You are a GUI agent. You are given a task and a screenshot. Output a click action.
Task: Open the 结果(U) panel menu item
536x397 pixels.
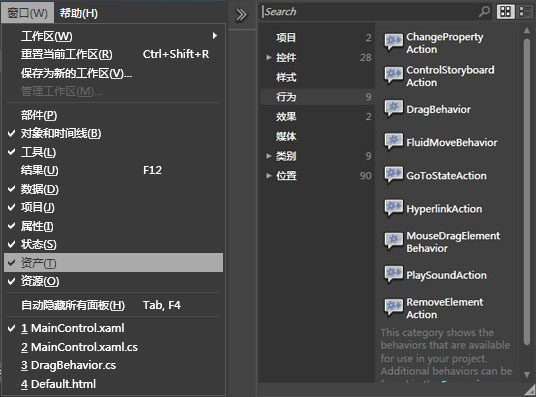(x=113, y=170)
